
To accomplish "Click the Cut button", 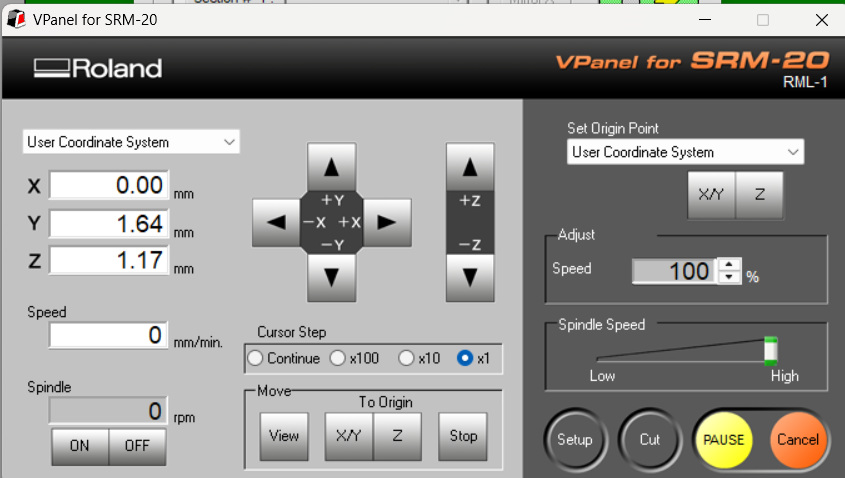I will tap(649, 440).
